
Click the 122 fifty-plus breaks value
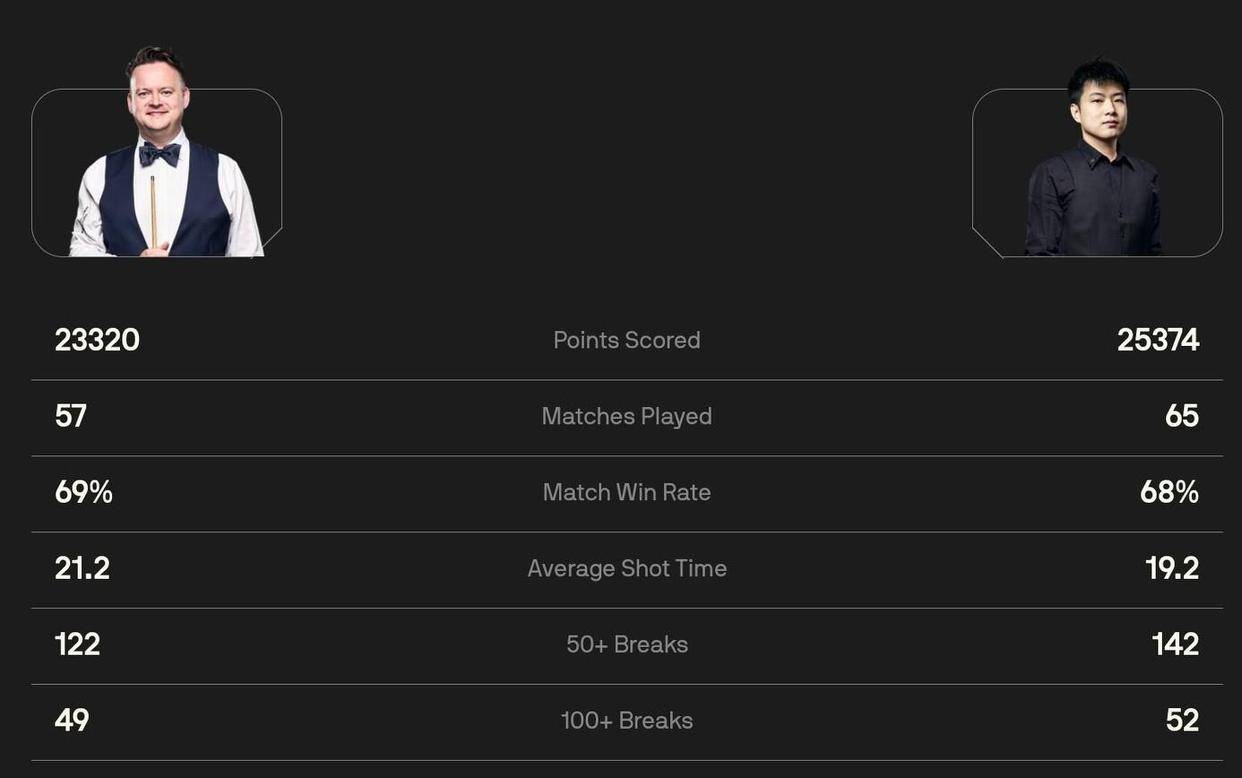78,644
